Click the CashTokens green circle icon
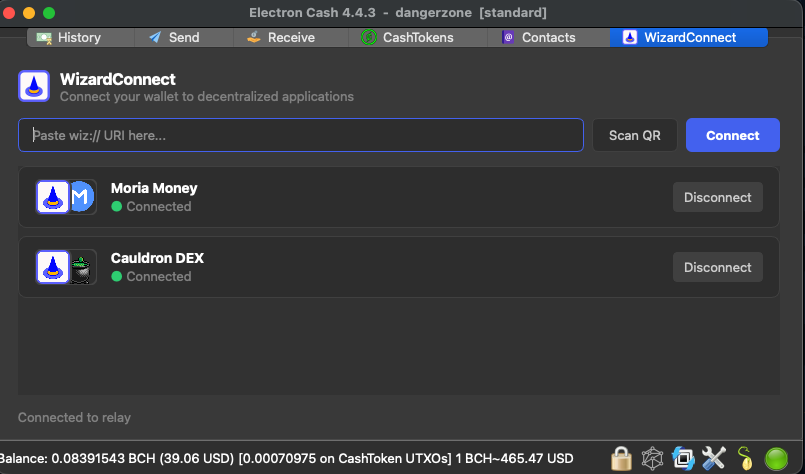The image size is (805, 474). [x=369, y=37]
